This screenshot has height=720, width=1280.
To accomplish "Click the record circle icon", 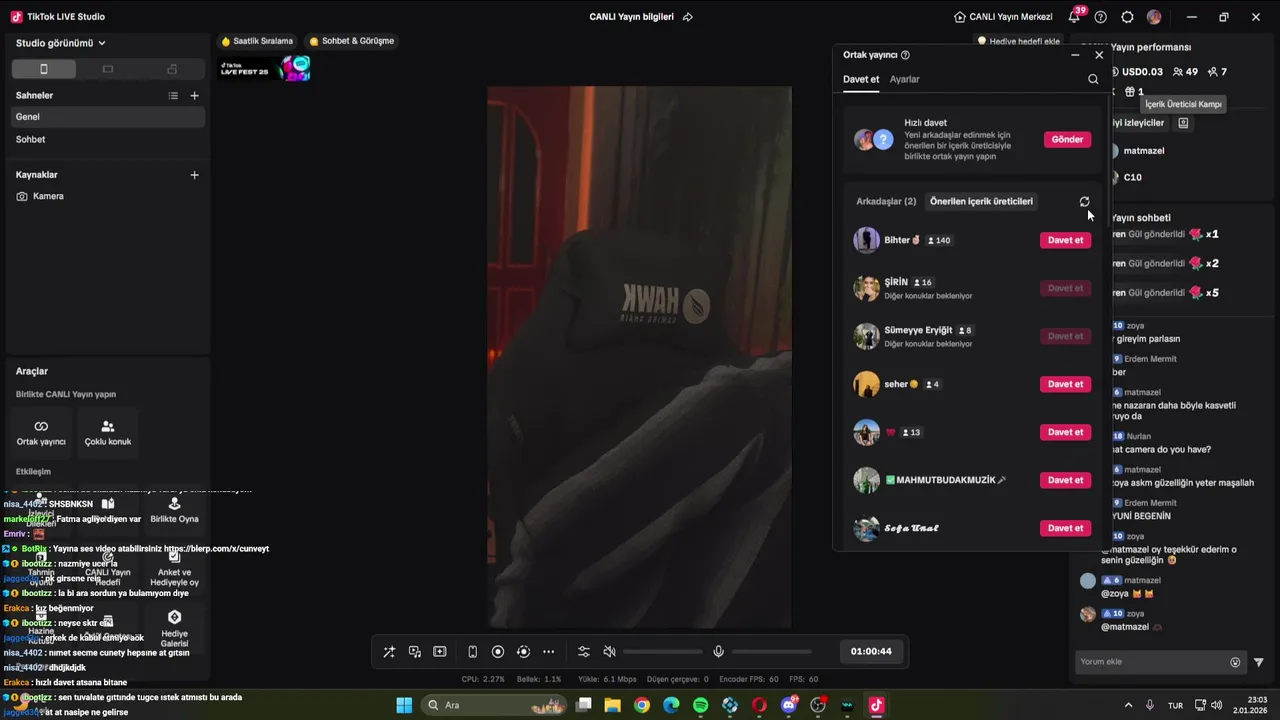I will coord(498,652).
